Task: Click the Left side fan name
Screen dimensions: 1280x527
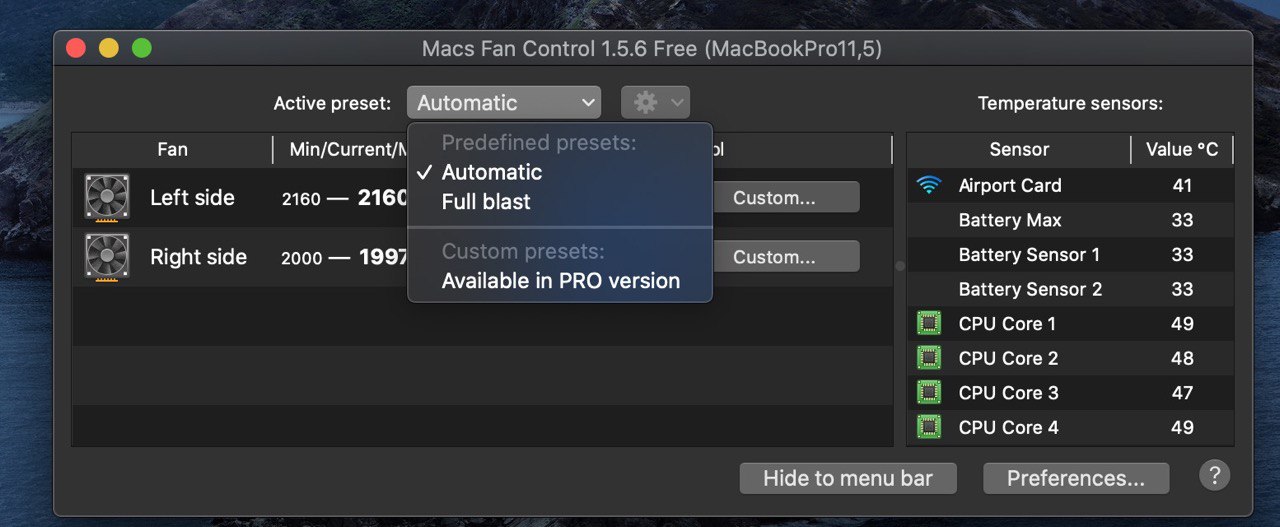Action: click(192, 197)
